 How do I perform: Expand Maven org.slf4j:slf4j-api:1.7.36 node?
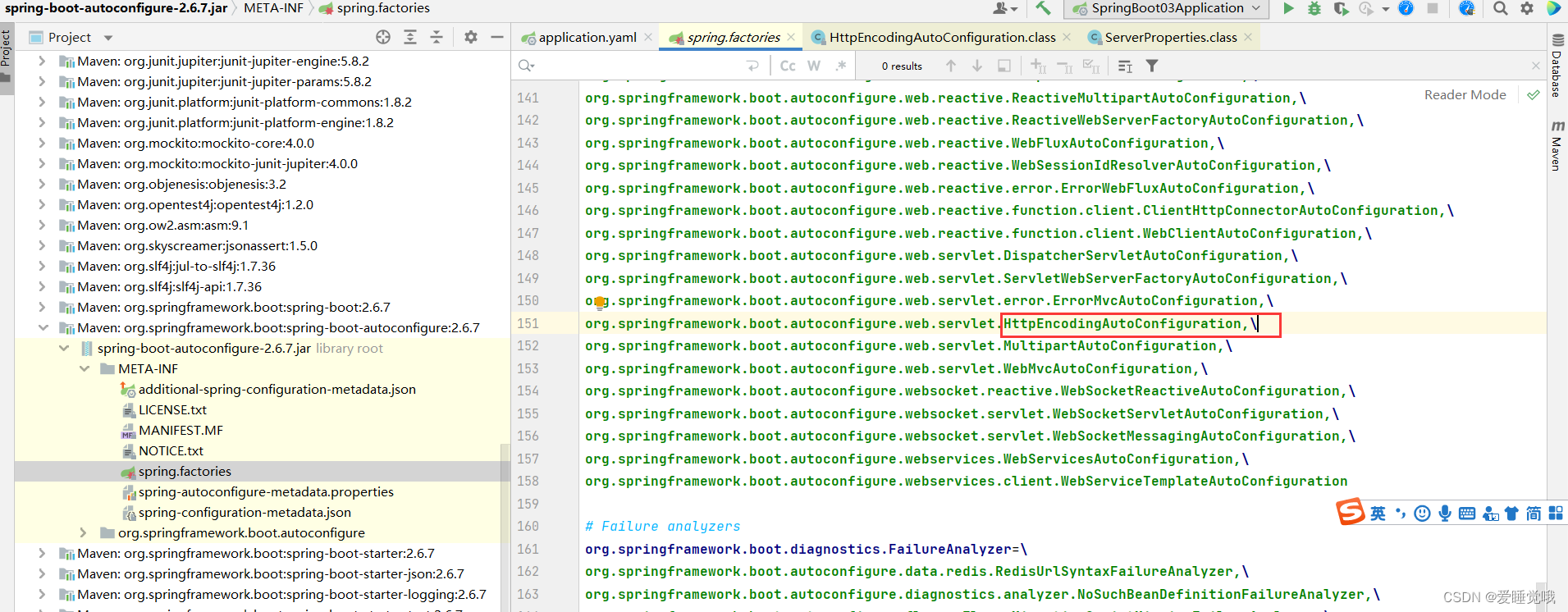[42, 286]
